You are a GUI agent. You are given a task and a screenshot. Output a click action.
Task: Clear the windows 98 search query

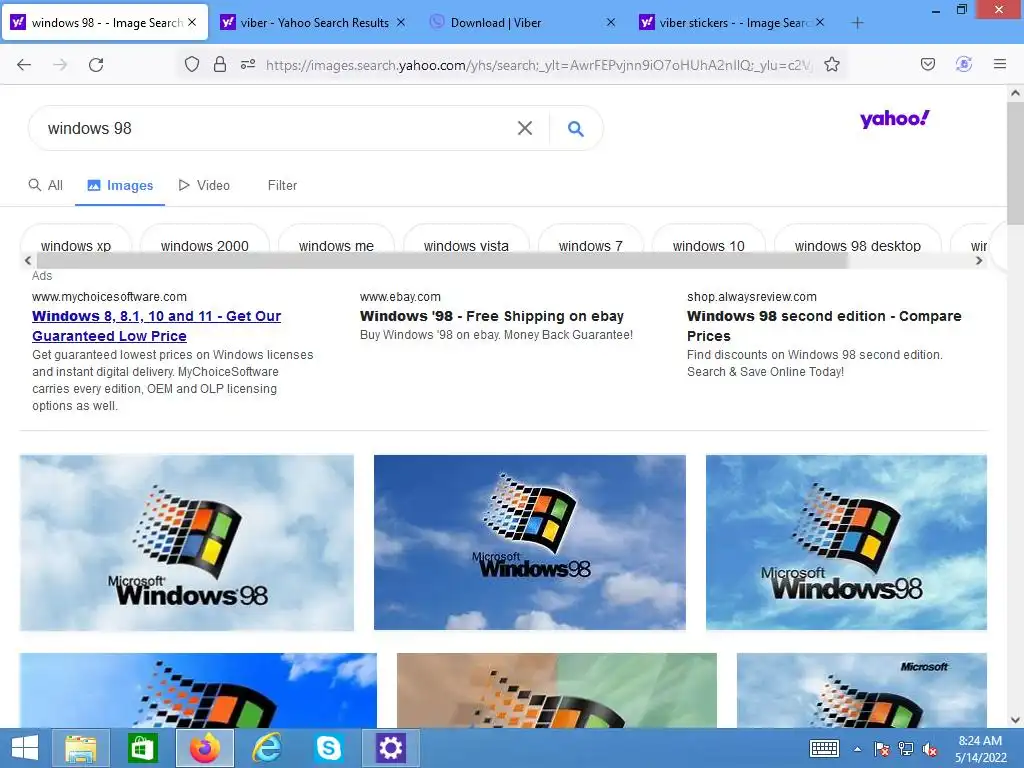(x=524, y=128)
